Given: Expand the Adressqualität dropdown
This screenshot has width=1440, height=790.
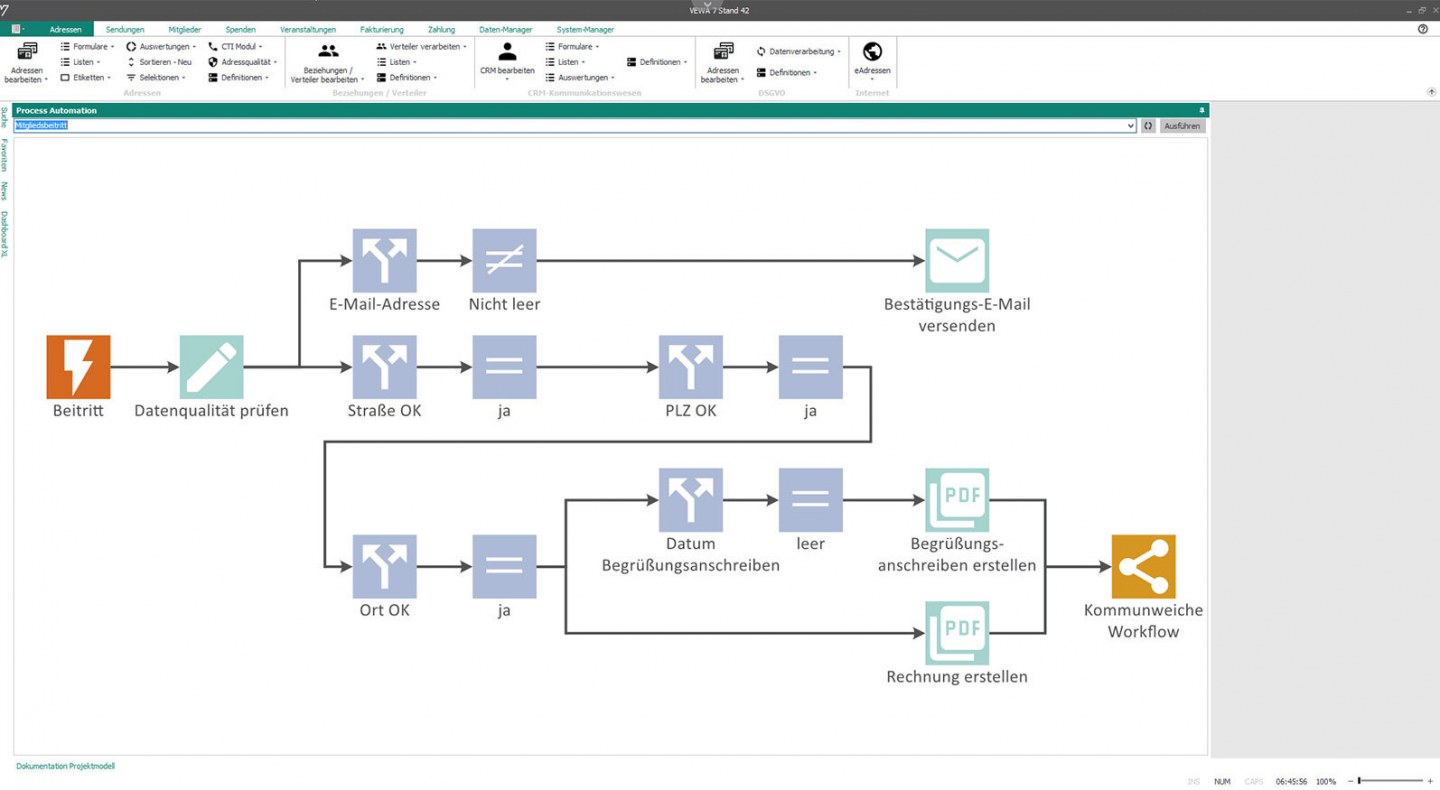Looking at the screenshot, I should (x=243, y=62).
